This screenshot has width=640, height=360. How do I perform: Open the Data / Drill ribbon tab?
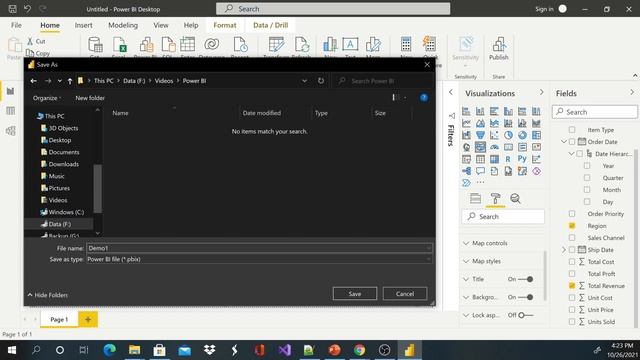coord(271,25)
